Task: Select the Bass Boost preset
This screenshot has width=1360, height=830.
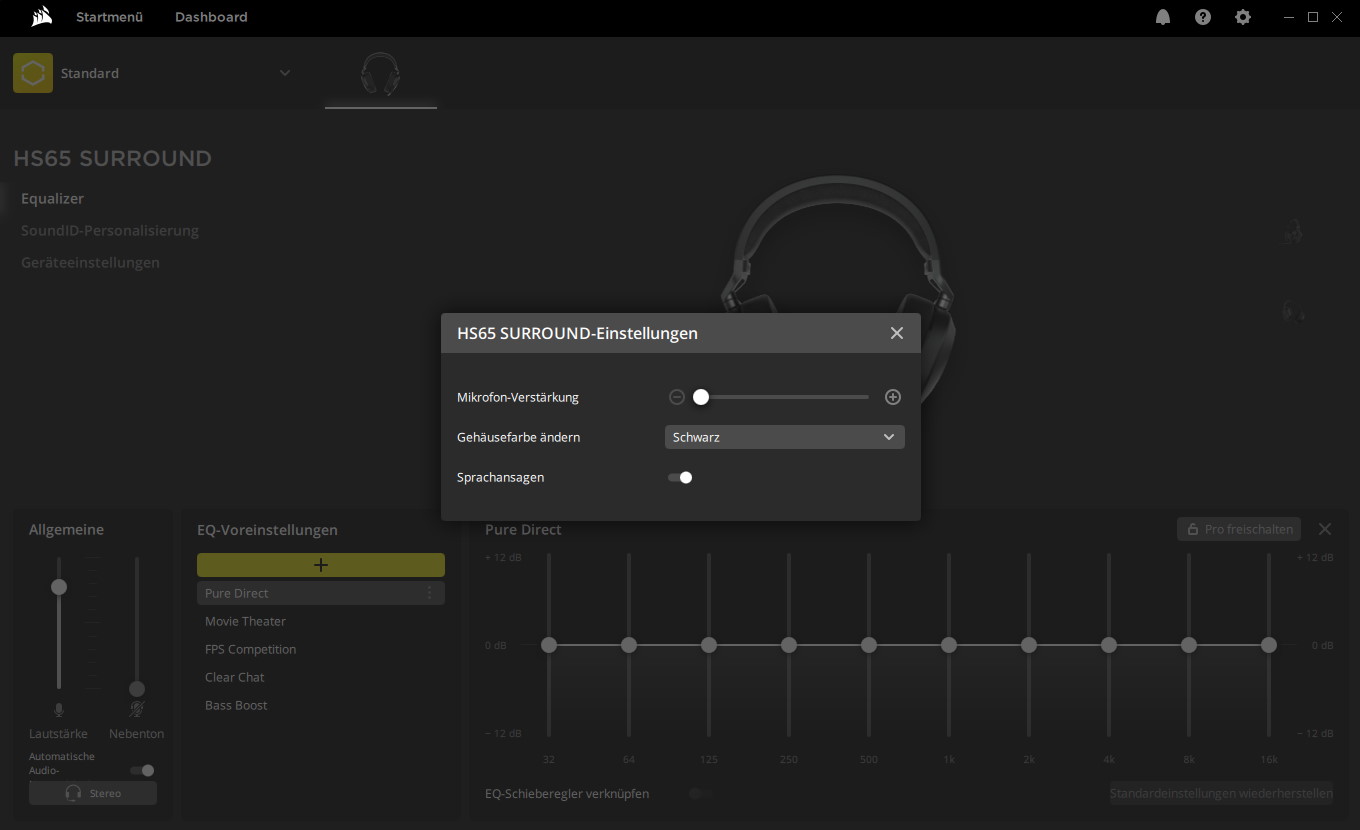Action: (x=321, y=705)
